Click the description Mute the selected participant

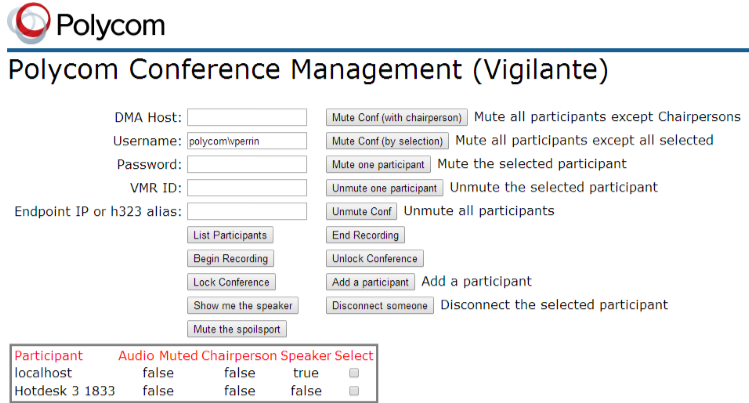532,164
